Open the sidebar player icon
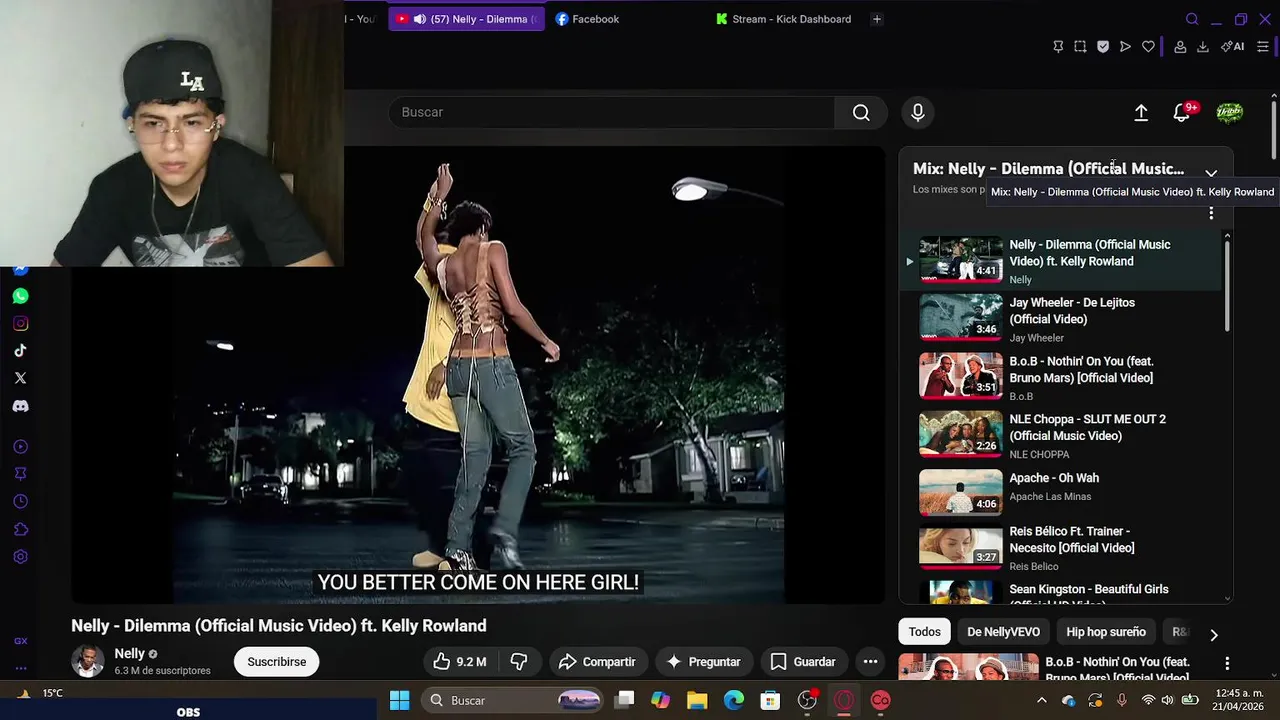This screenshot has width=1280, height=720. click(20, 447)
